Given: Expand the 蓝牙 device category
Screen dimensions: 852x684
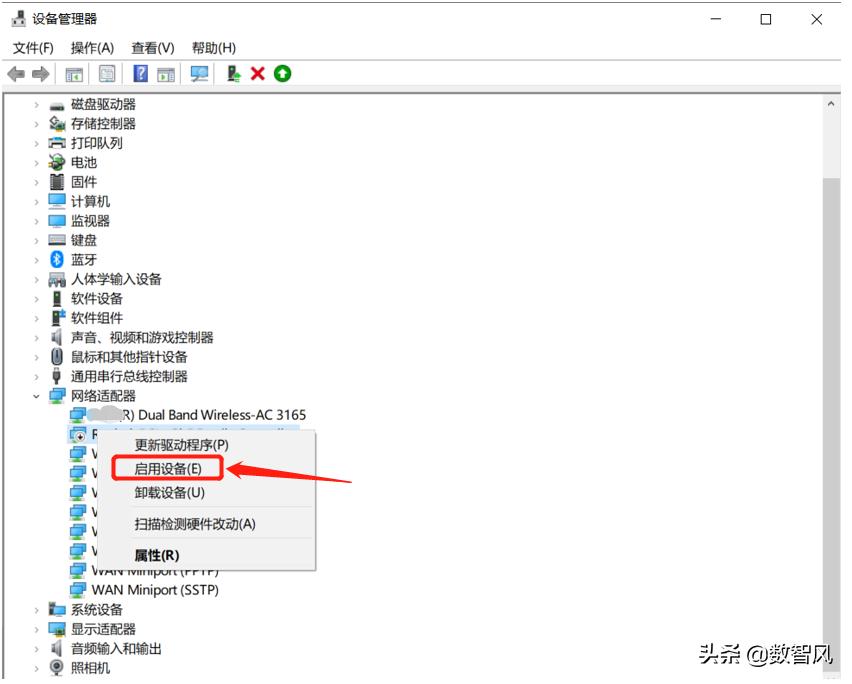Looking at the screenshot, I should 37,259.
